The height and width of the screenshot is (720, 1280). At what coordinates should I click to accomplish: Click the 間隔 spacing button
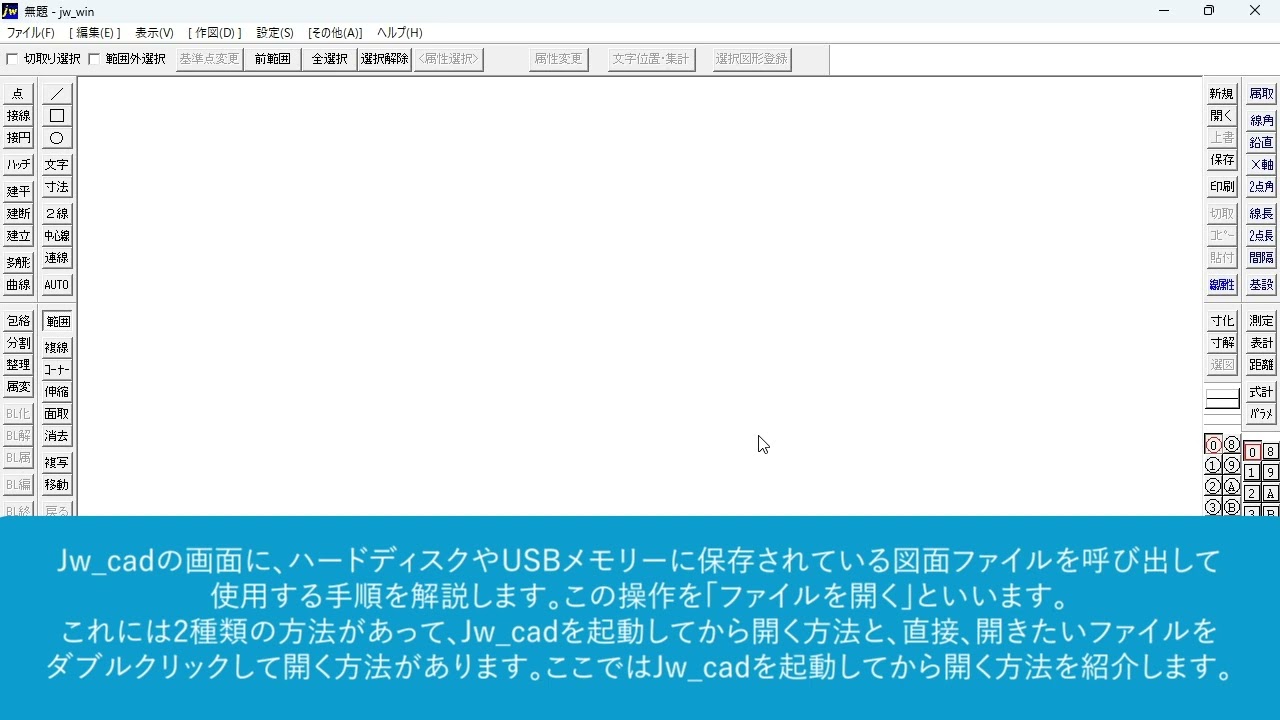[1262, 258]
